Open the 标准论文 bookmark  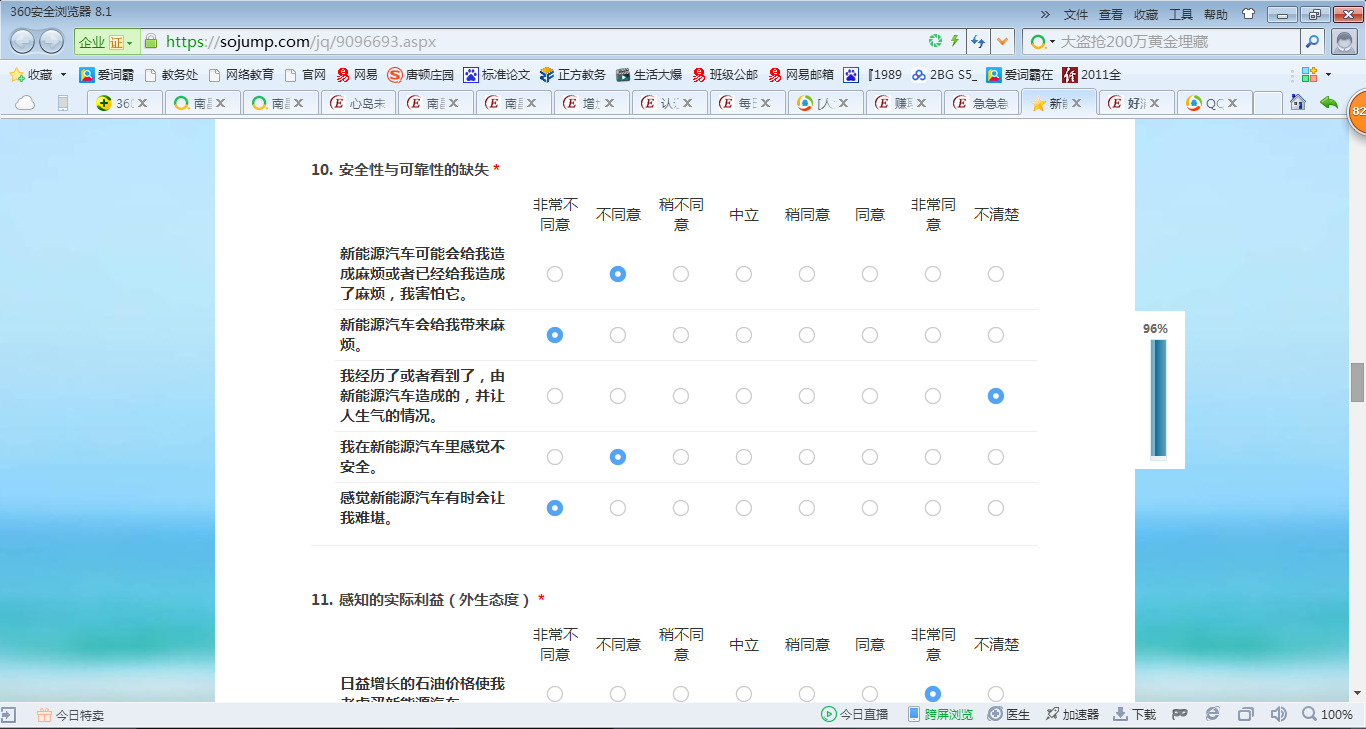point(497,75)
